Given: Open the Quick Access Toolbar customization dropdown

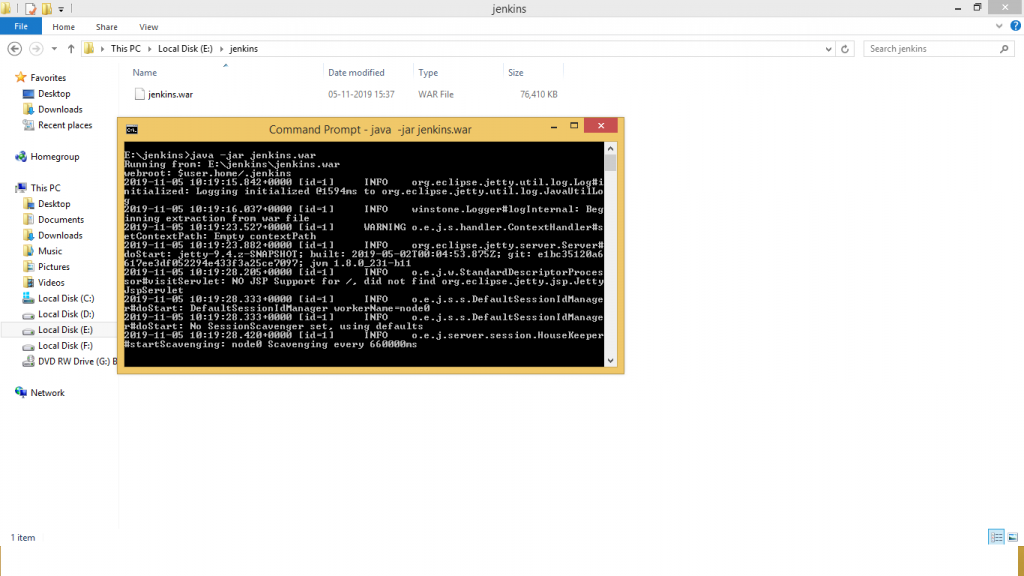Looking at the screenshot, I should [x=61, y=9].
